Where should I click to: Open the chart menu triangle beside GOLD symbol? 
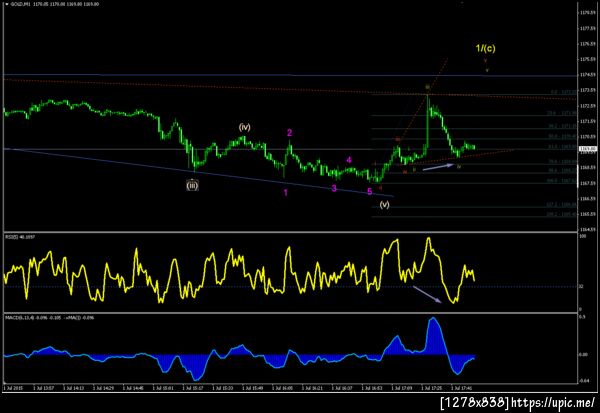[7, 4]
